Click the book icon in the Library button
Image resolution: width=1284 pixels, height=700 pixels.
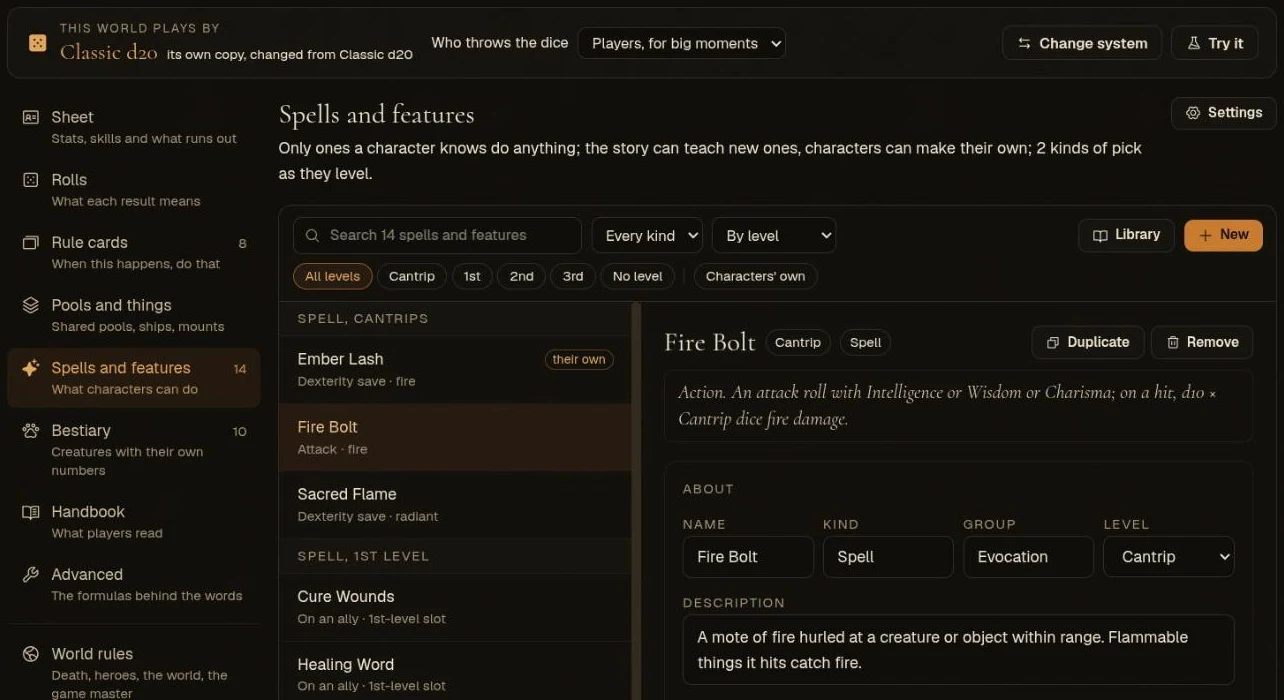pyautogui.click(x=1100, y=235)
